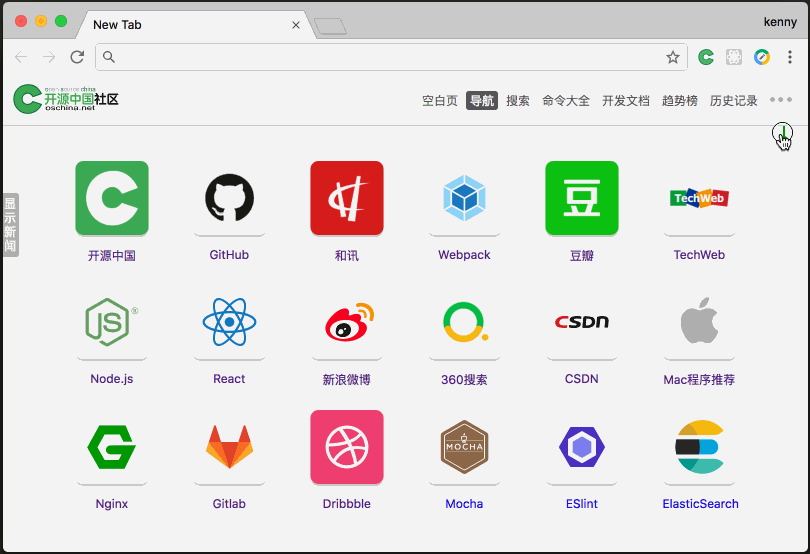Click the purple ESlint hexagon icon

pos(582,447)
